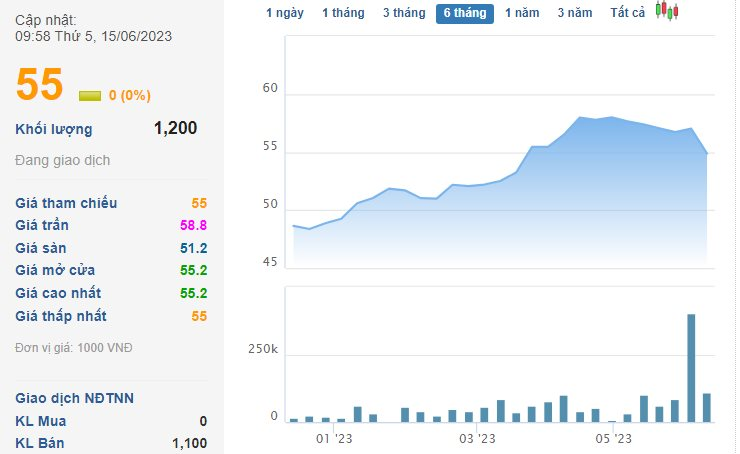Select the '1 ngày' time range tab
The width and height of the screenshot is (740, 454).
point(285,13)
